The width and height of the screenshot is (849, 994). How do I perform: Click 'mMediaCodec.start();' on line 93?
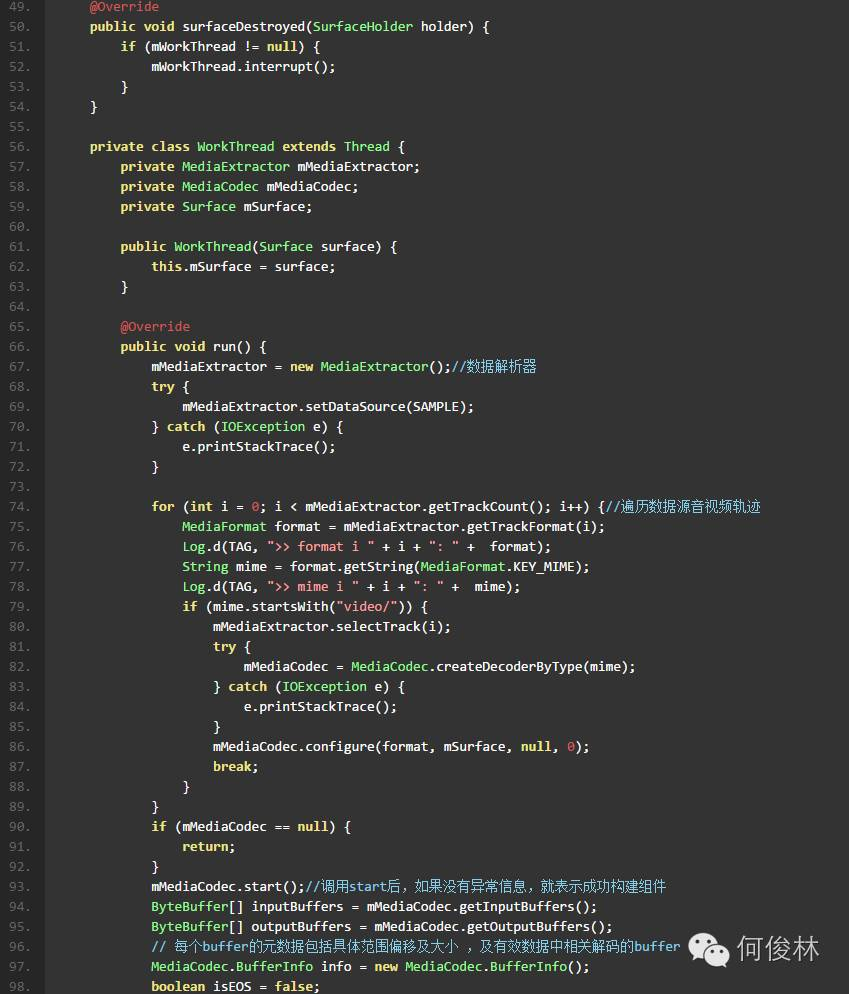(x=228, y=887)
